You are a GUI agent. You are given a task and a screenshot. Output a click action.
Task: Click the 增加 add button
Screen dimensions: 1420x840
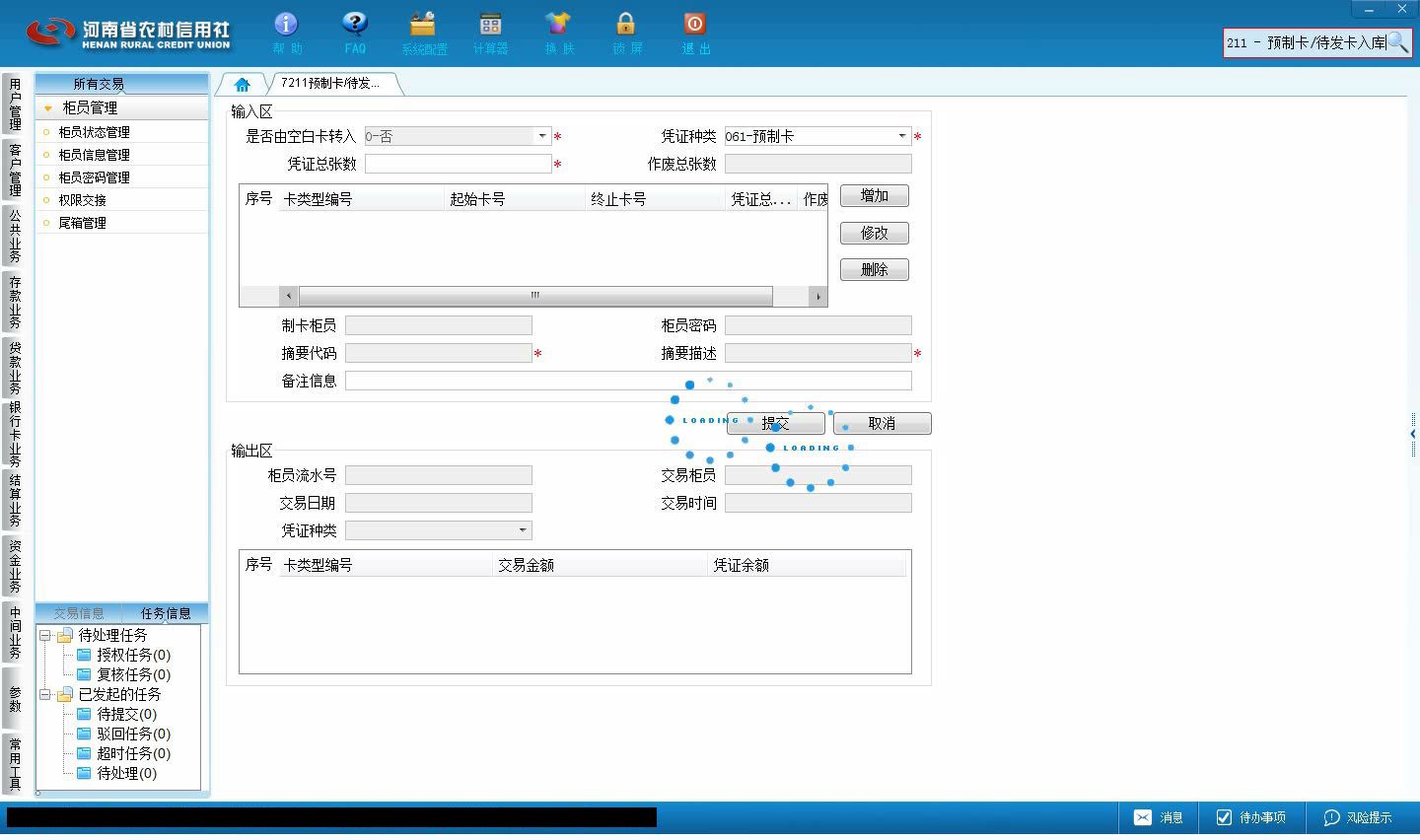(x=875, y=195)
